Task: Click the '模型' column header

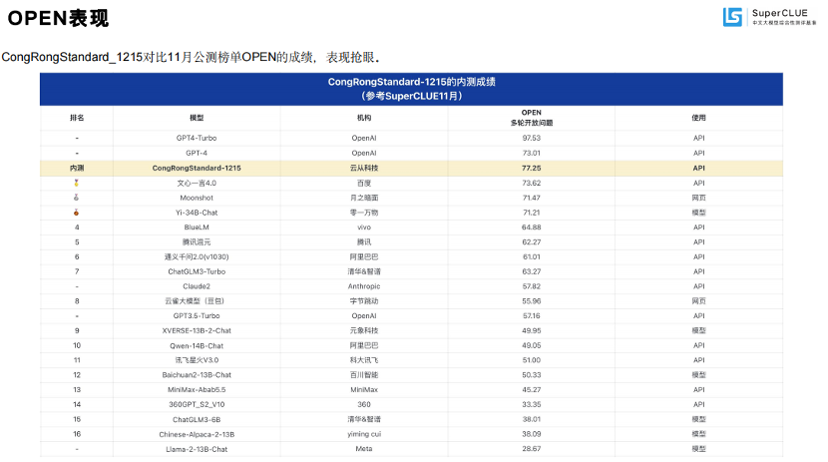Action: (196, 118)
